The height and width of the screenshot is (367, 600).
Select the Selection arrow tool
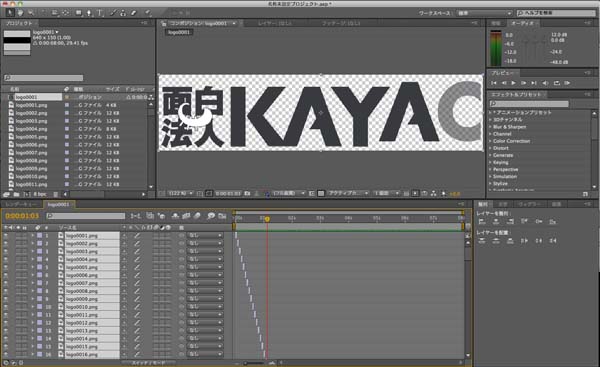click(10, 13)
